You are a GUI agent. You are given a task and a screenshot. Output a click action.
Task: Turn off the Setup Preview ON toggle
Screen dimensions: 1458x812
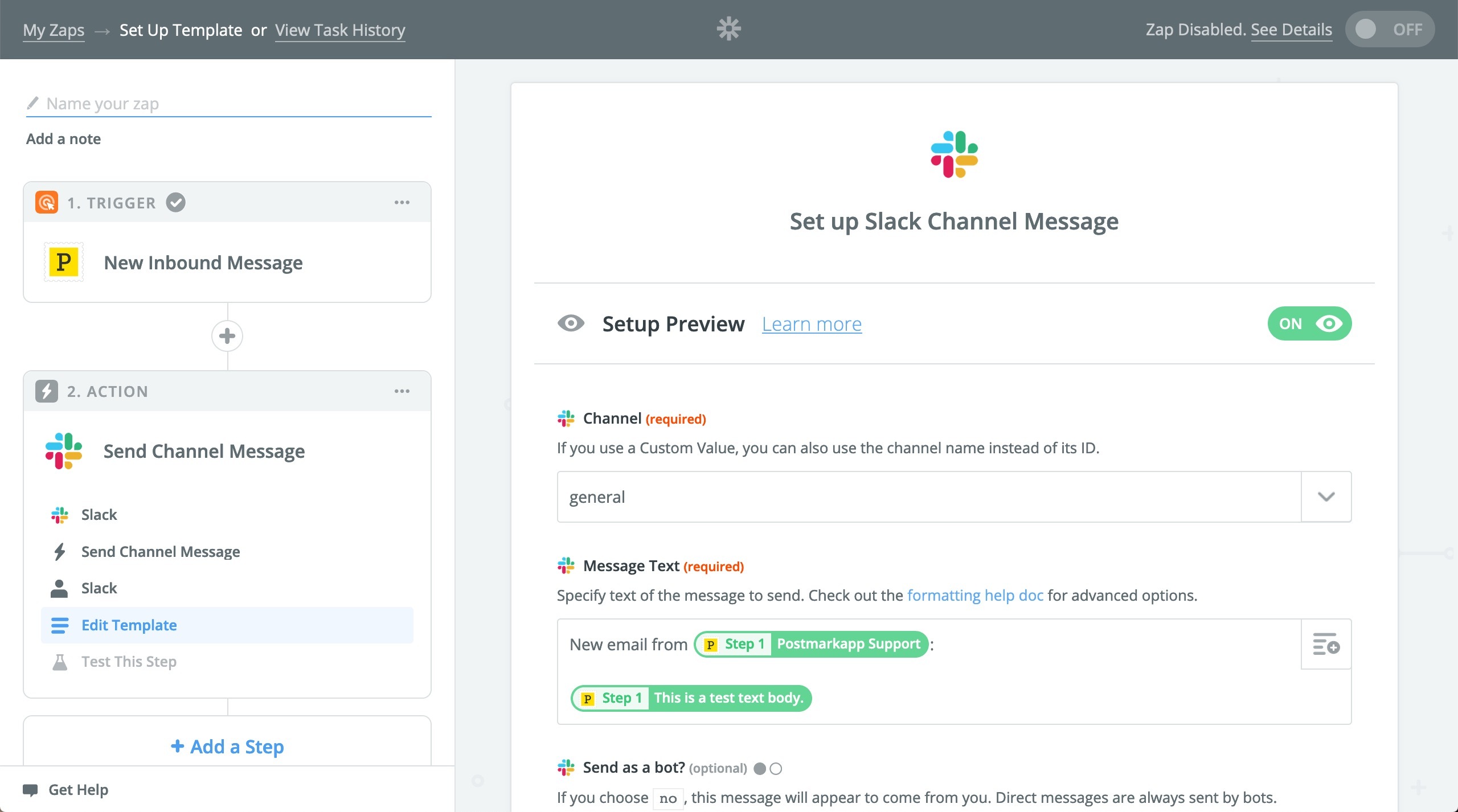tap(1309, 324)
